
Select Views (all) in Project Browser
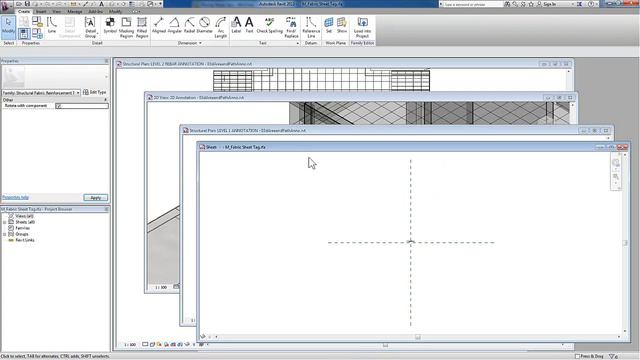tap(24, 216)
